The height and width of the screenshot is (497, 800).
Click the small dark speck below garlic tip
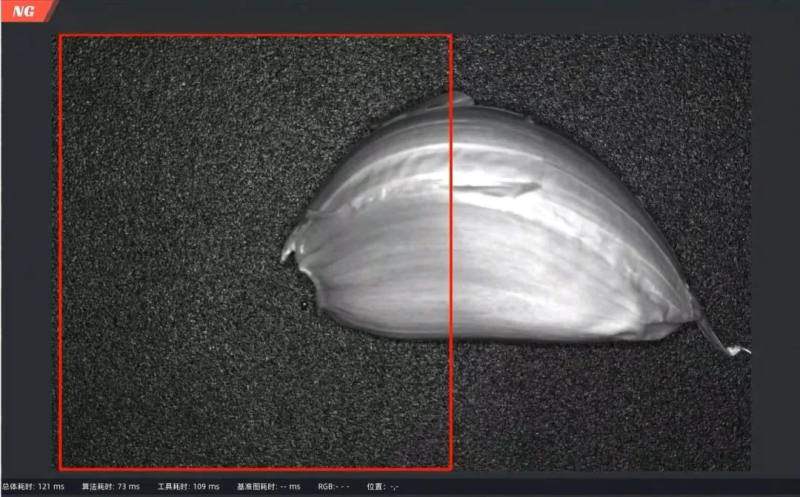pyautogui.click(x=303, y=305)
